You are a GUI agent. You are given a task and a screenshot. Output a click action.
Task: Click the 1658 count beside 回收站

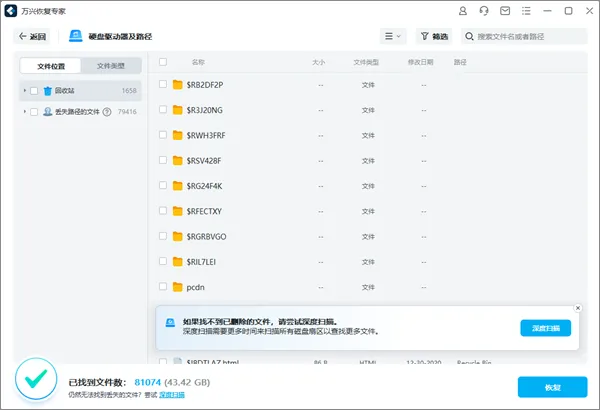tap(129, 91)
